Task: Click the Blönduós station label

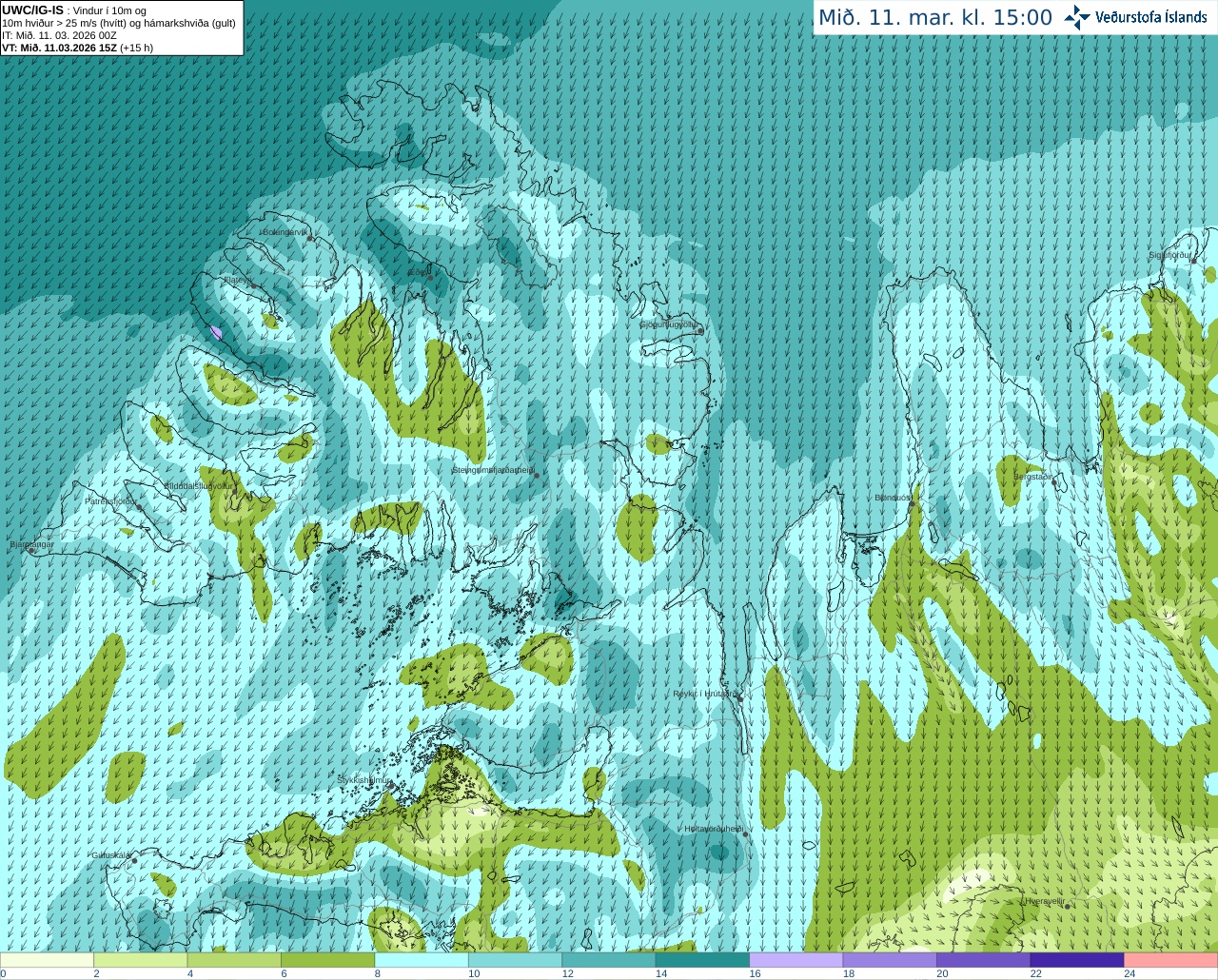Action: pyautogui.click(x=894, y=498)
